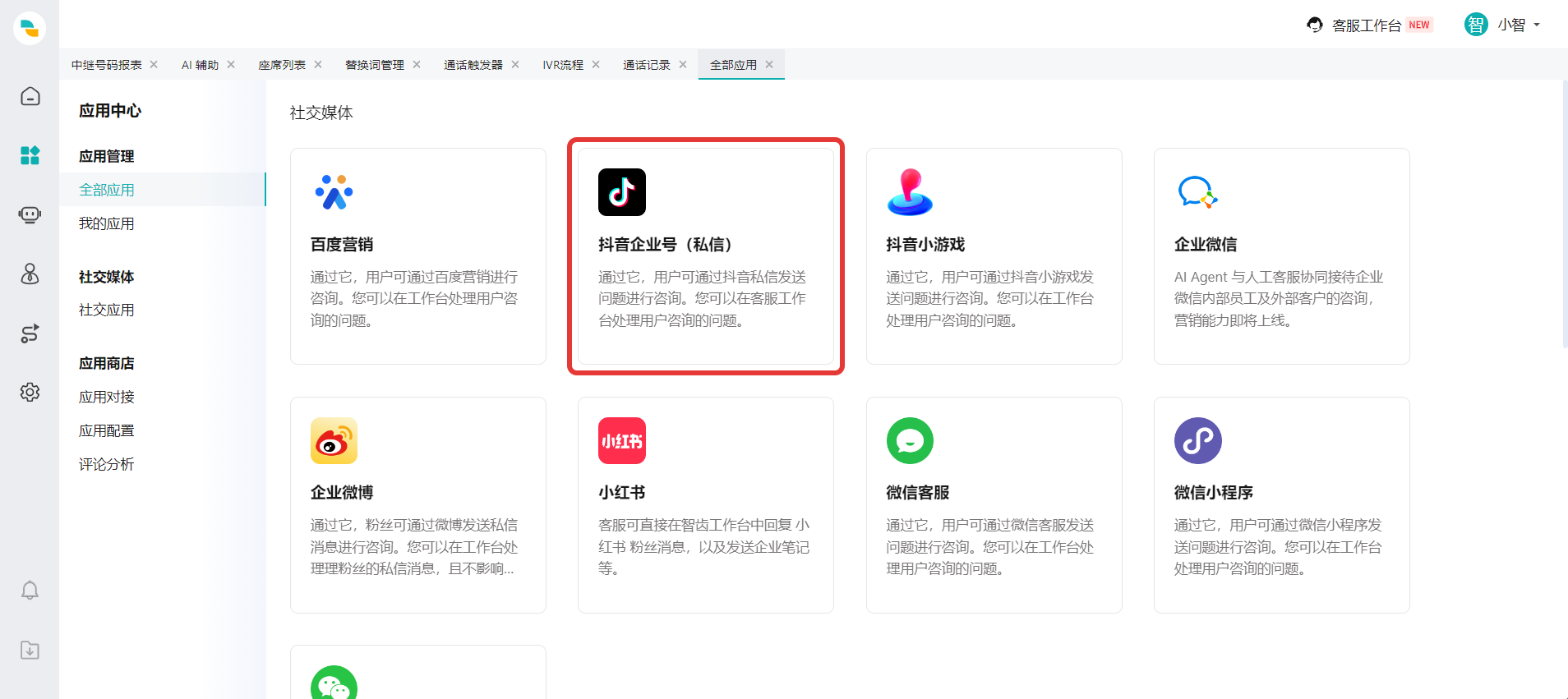Click the agent person icon in sidebar
The height and width of the screenshot is (699, 1568).
[30, 274]
